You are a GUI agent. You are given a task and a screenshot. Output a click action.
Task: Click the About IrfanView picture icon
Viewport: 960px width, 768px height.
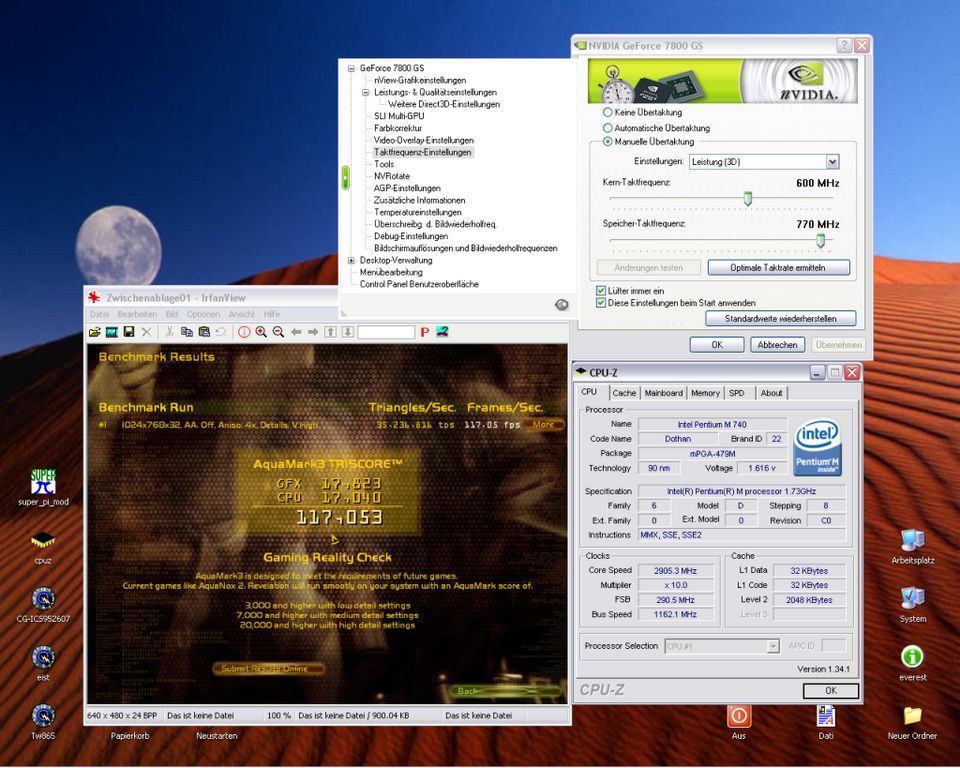(443, 332)
